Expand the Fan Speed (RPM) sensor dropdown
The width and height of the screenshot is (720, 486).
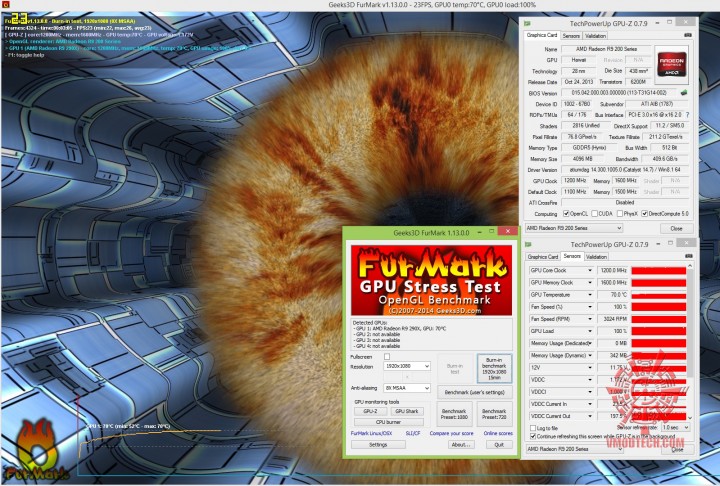[x=590, y=319]
